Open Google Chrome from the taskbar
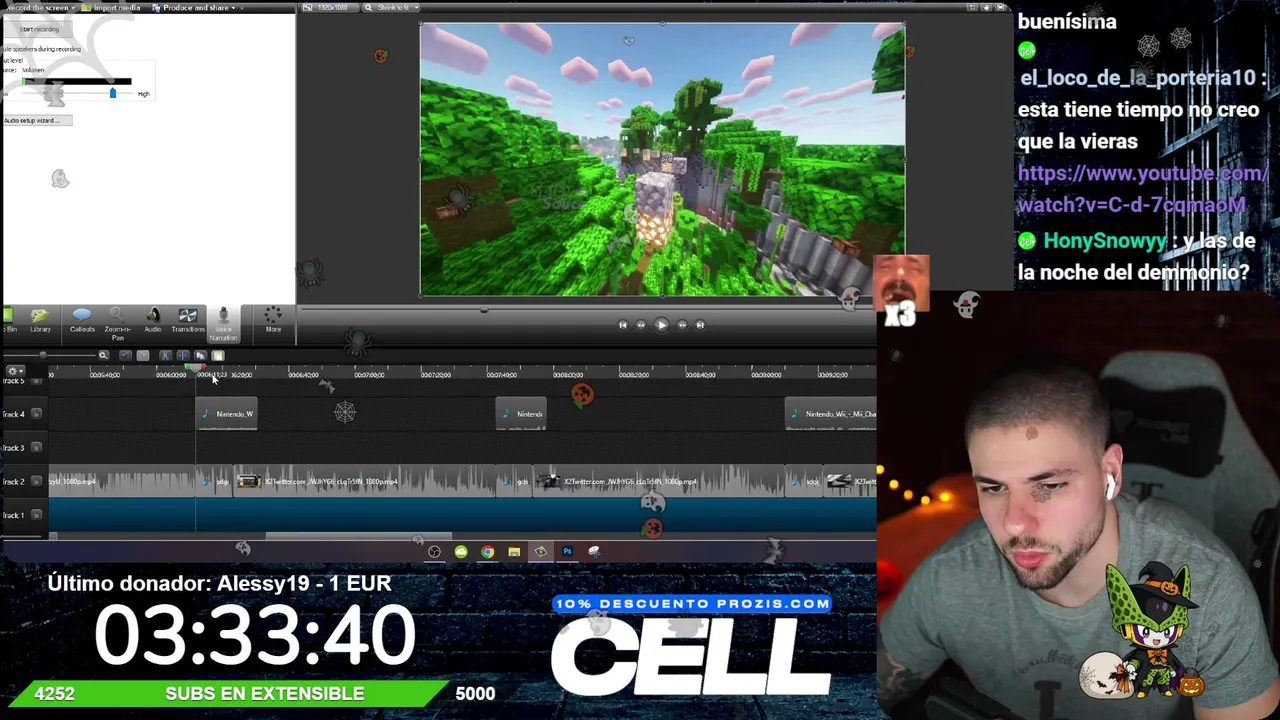The height and width of the screenshot is (720, 1280). coord(487,552)
